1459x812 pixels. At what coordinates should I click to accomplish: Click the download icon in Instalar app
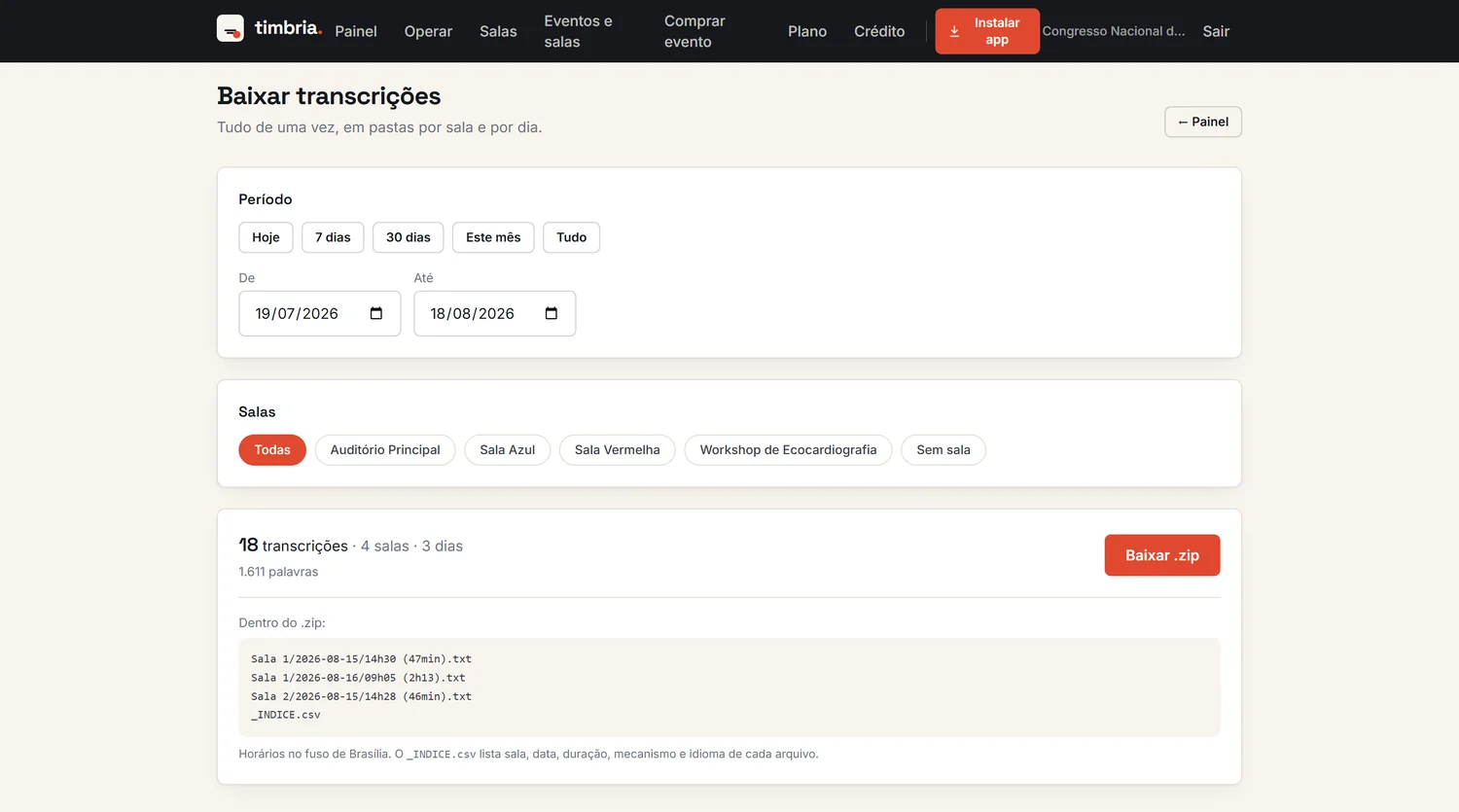(954, 31)
